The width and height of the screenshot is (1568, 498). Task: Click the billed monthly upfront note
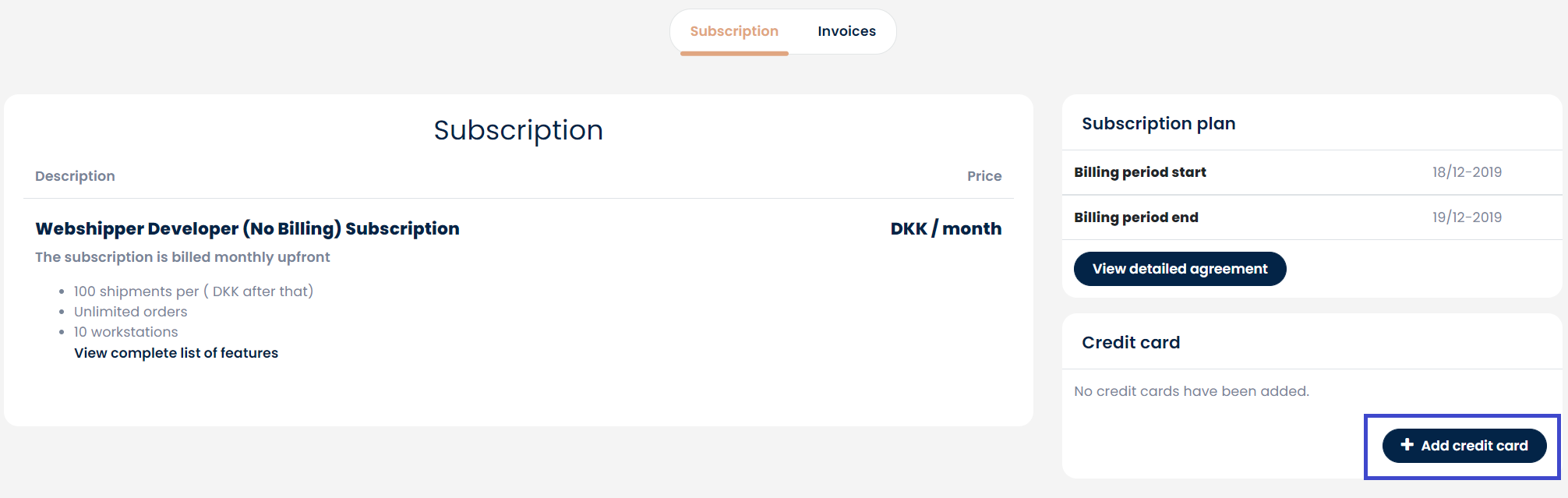pyautogui.click(x=182, y=257)
